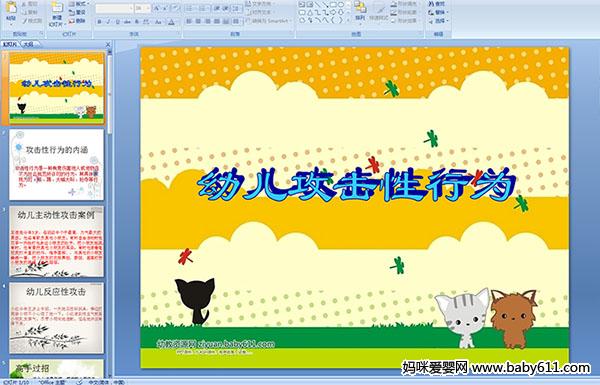Screen dimensions: 600x385
Task: Toggle Underline formatting button
Action: tap(117, 22)
